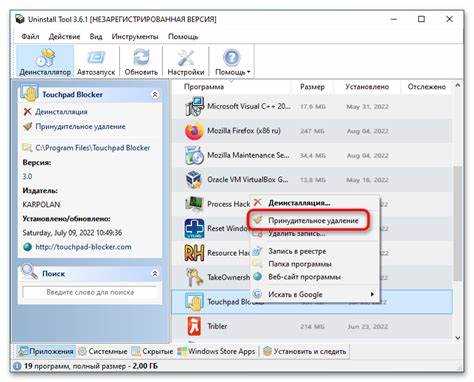Click the Mozilla Maintenance Service icon

pyautogui.click(x=194, y=155)
